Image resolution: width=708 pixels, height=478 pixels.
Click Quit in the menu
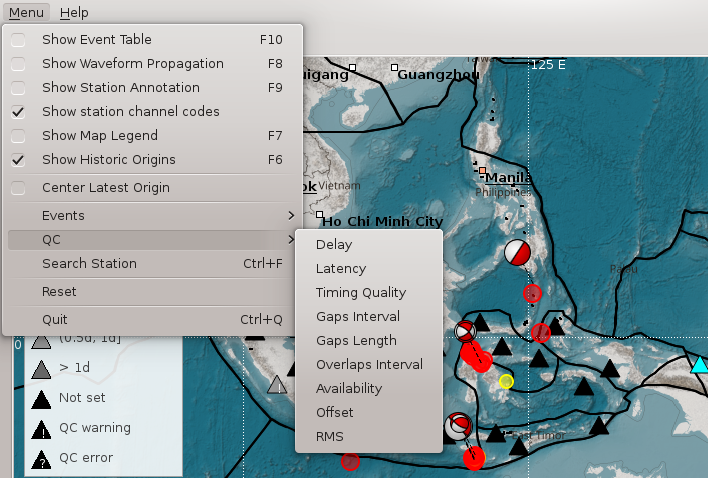pos(57,320)
